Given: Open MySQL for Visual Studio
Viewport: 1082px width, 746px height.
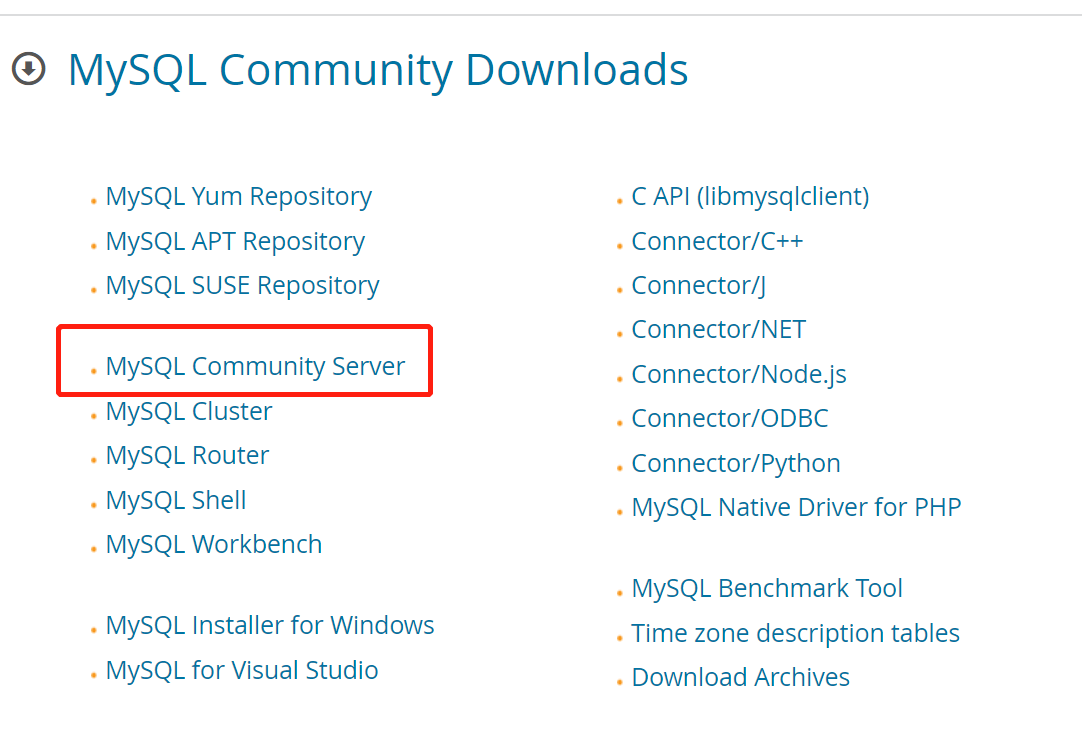Looking at the screenshot, I should click(x=242, y=670).
